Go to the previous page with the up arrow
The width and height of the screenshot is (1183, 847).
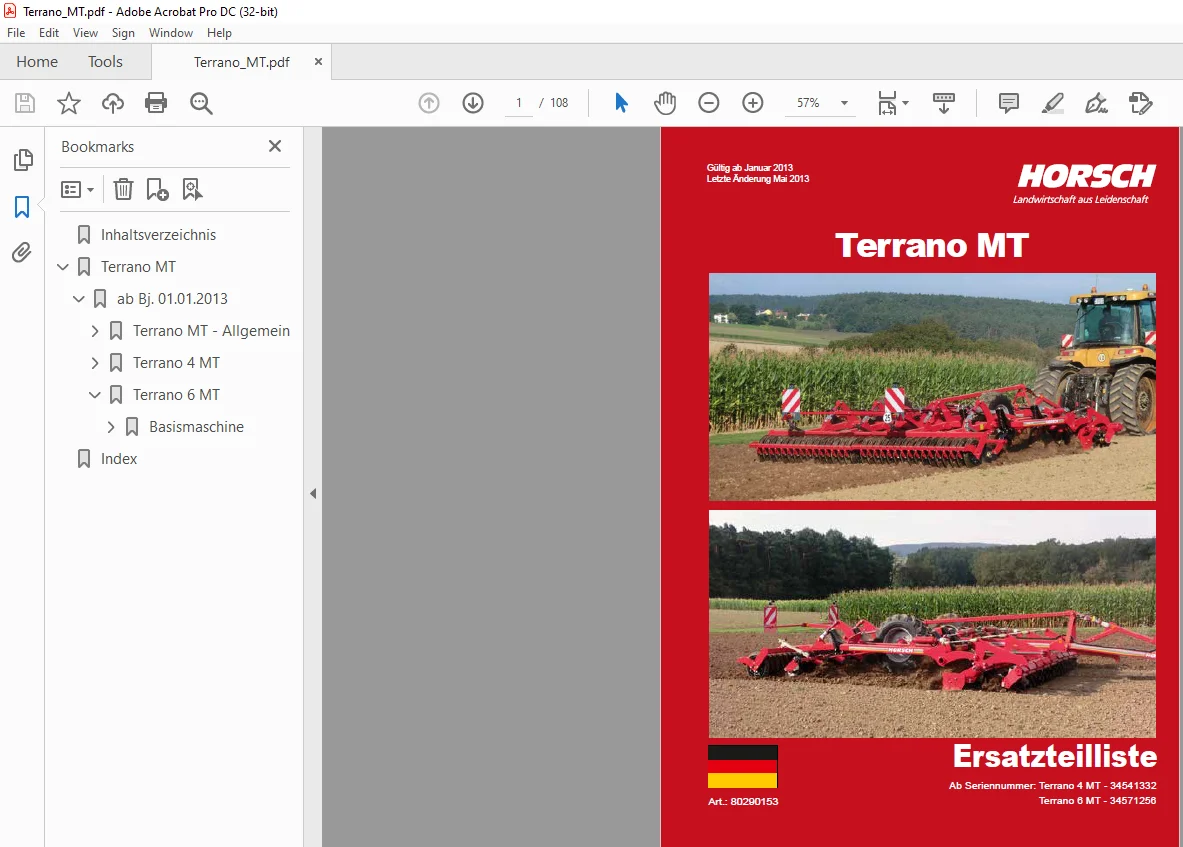pyautogui.click(x=429, y=103)
